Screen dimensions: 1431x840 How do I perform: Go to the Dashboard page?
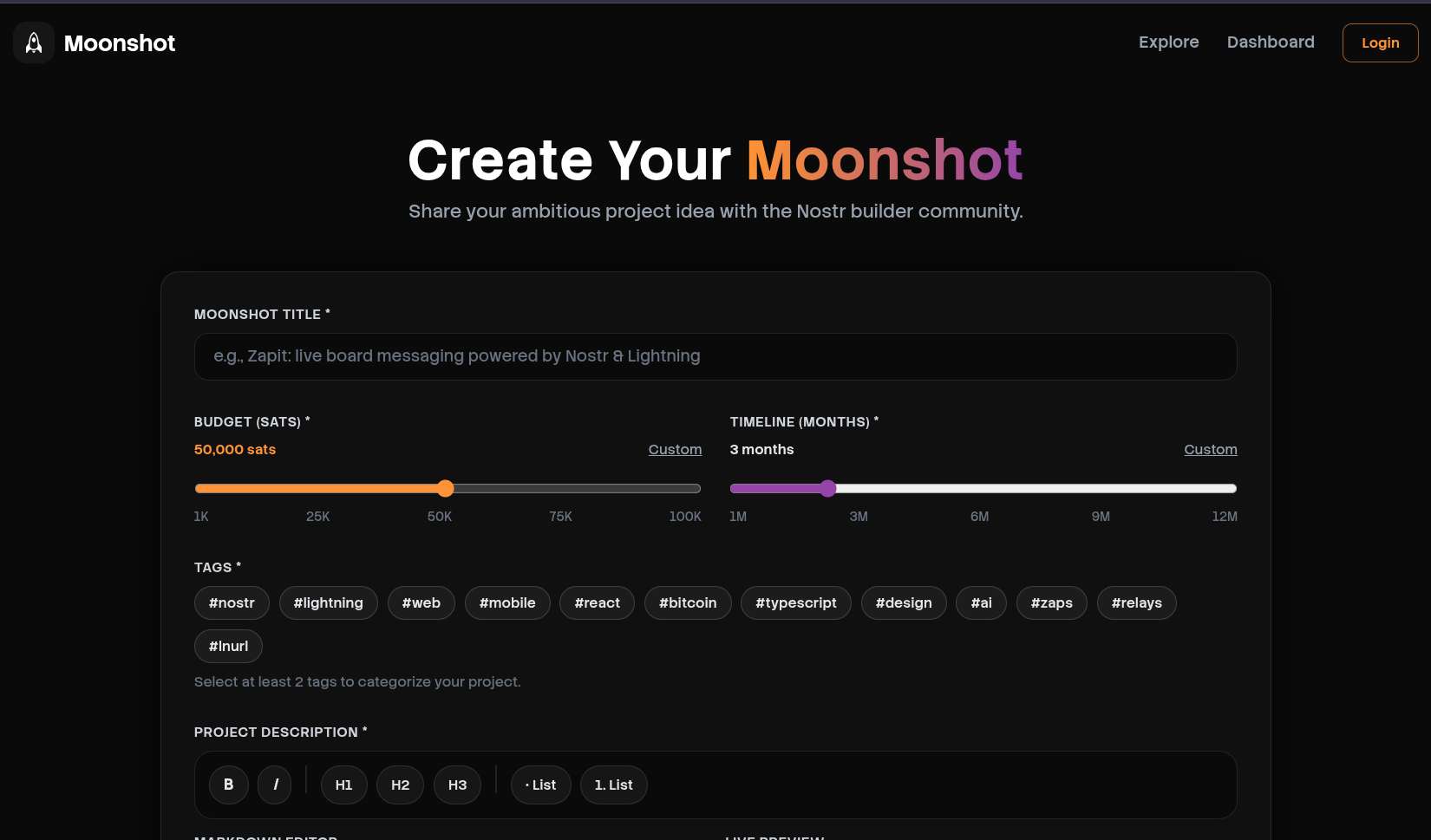pos(1270,42)
